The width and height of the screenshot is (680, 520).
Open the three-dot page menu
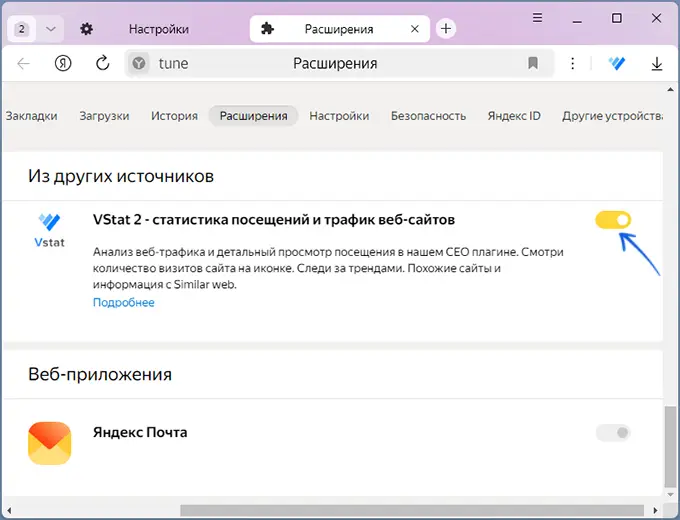click(x=572, y=64)
